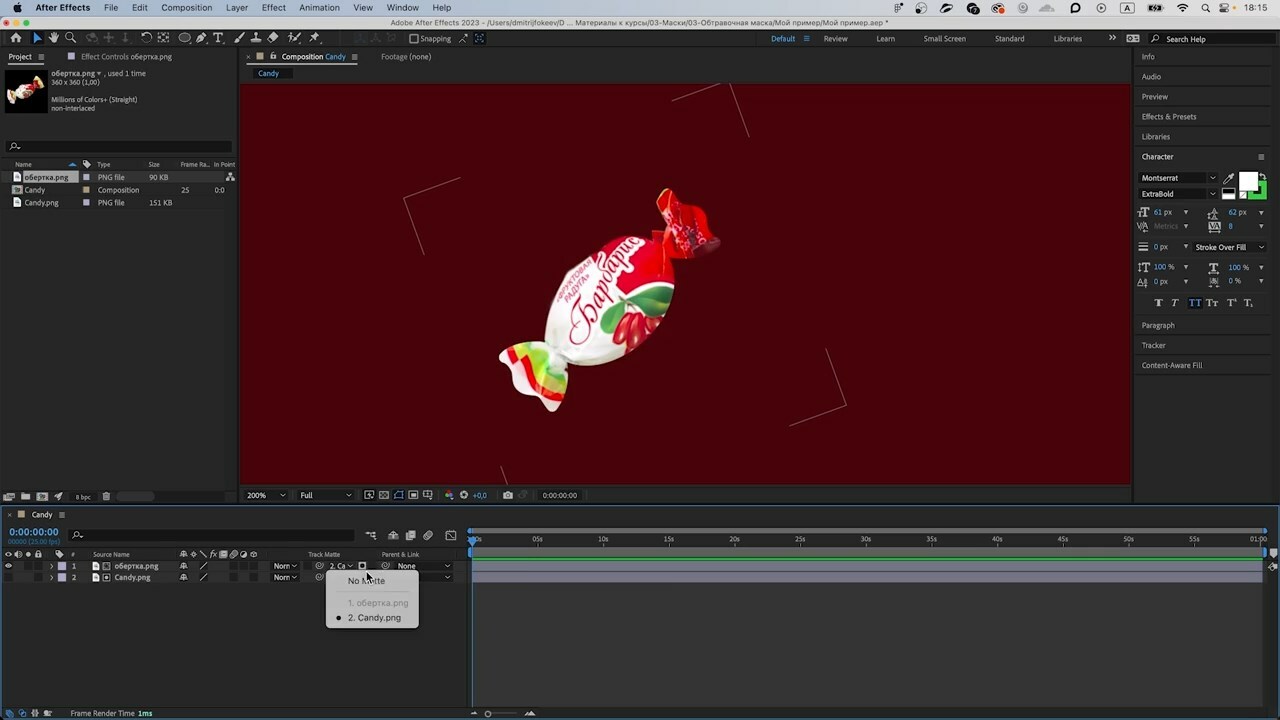The width and height of the screenshot is (1280, 720).
Task: Select the Puppet Pin tool
Action: point(314,38)
